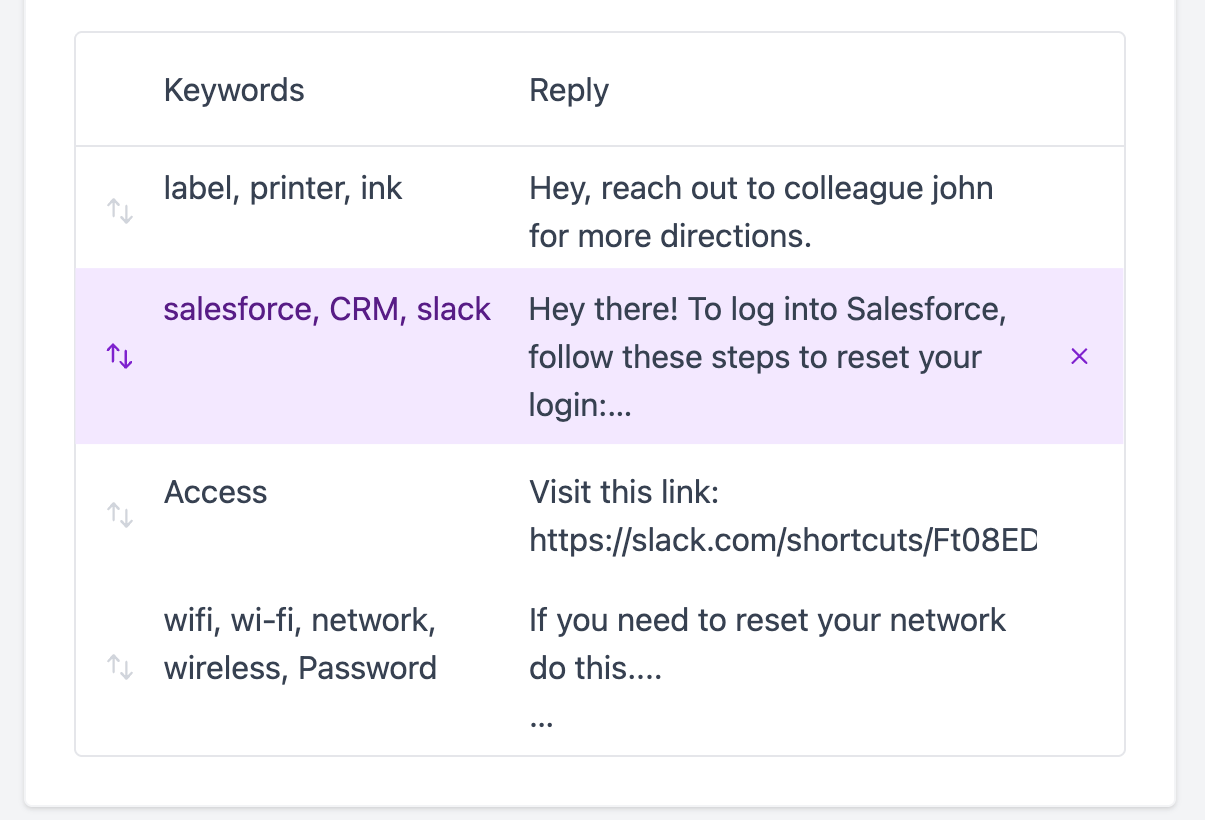Click reorder arrows beside label, printer, ink
Screen dimensions: 1205x820
click(120, 211)
